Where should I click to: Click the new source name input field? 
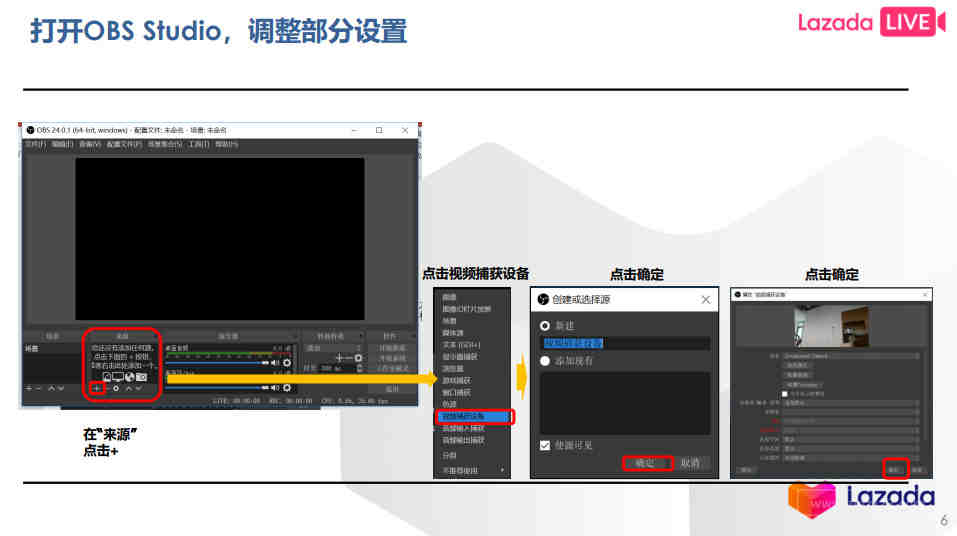625,343
